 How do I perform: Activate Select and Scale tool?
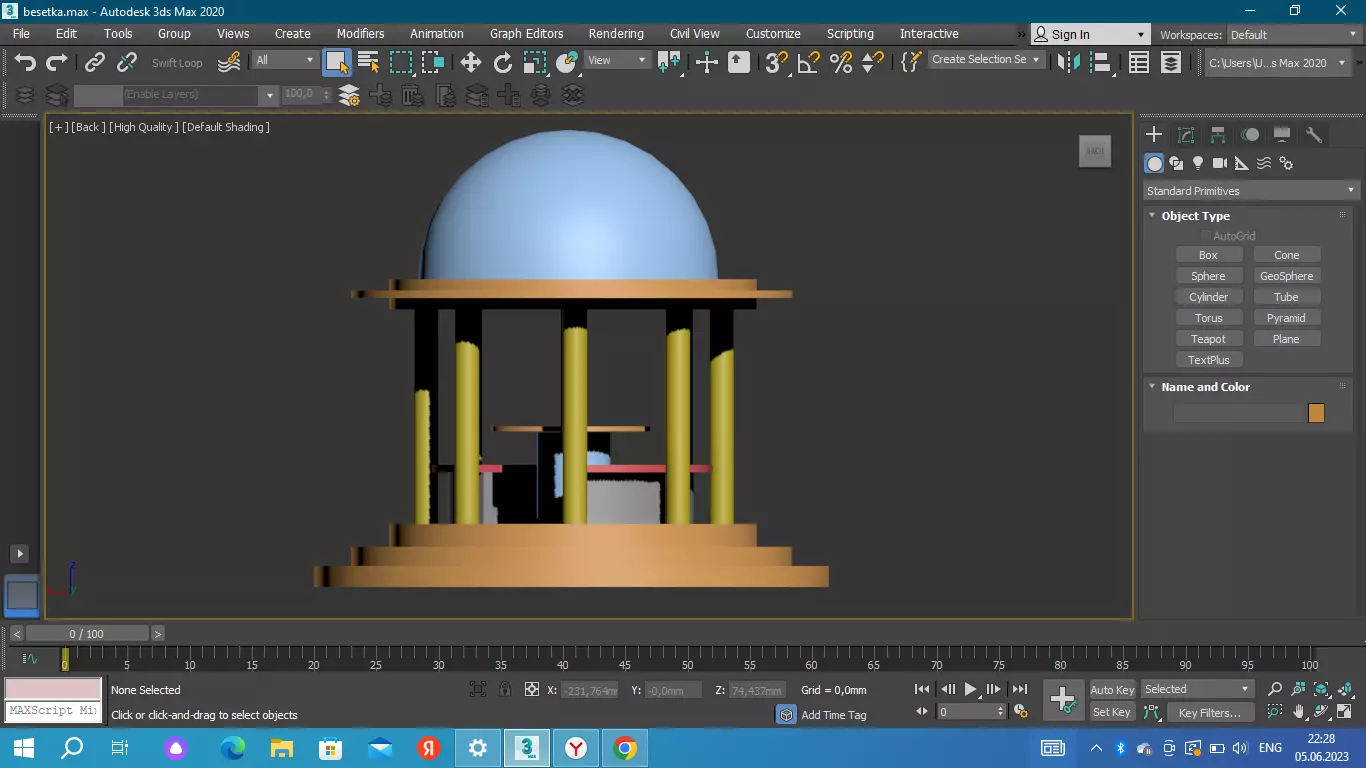point(535,62)
